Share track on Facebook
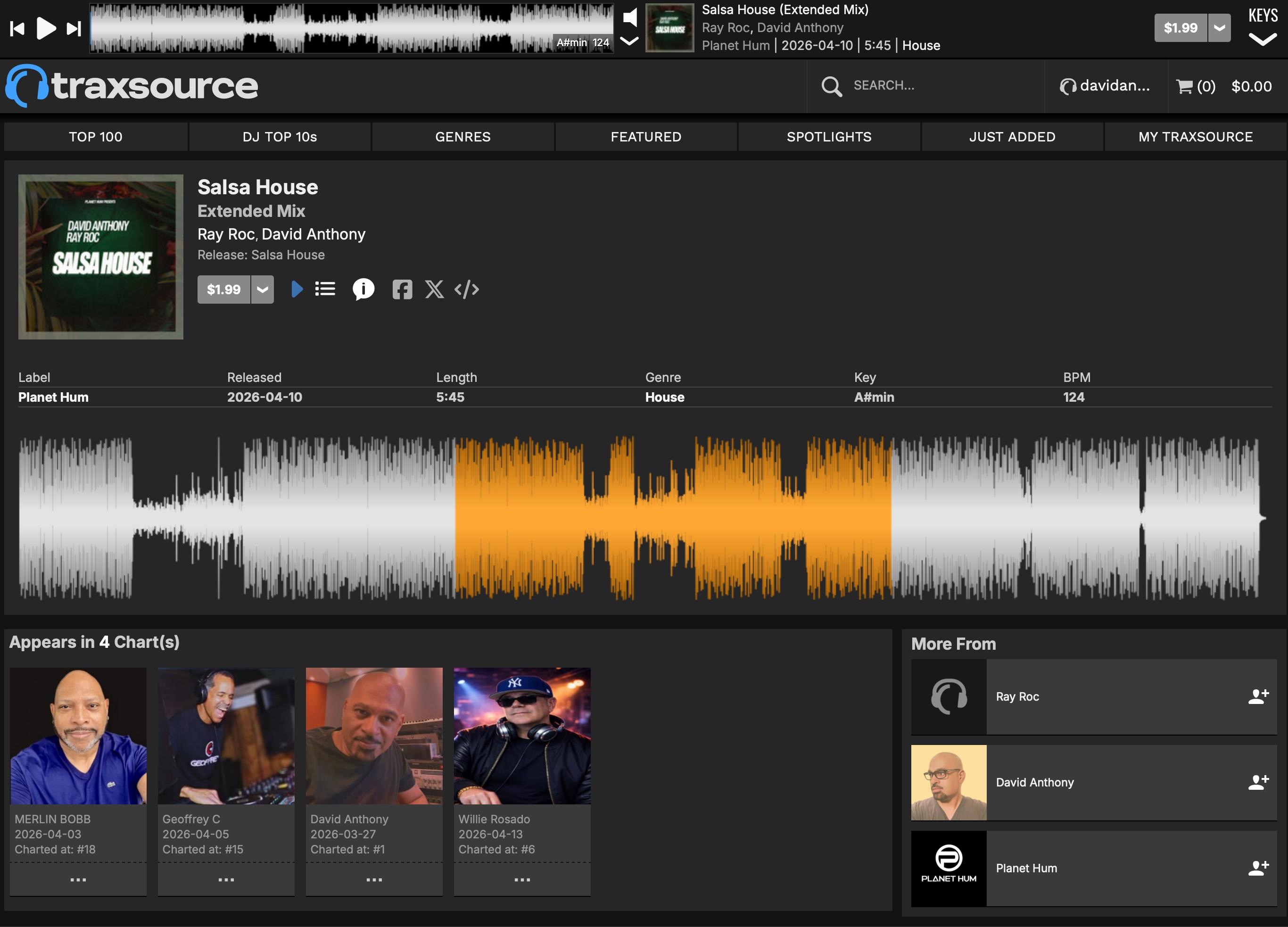Image resolution: width=1288 pixels, height=927 pixels. click(x=402, y=290)
